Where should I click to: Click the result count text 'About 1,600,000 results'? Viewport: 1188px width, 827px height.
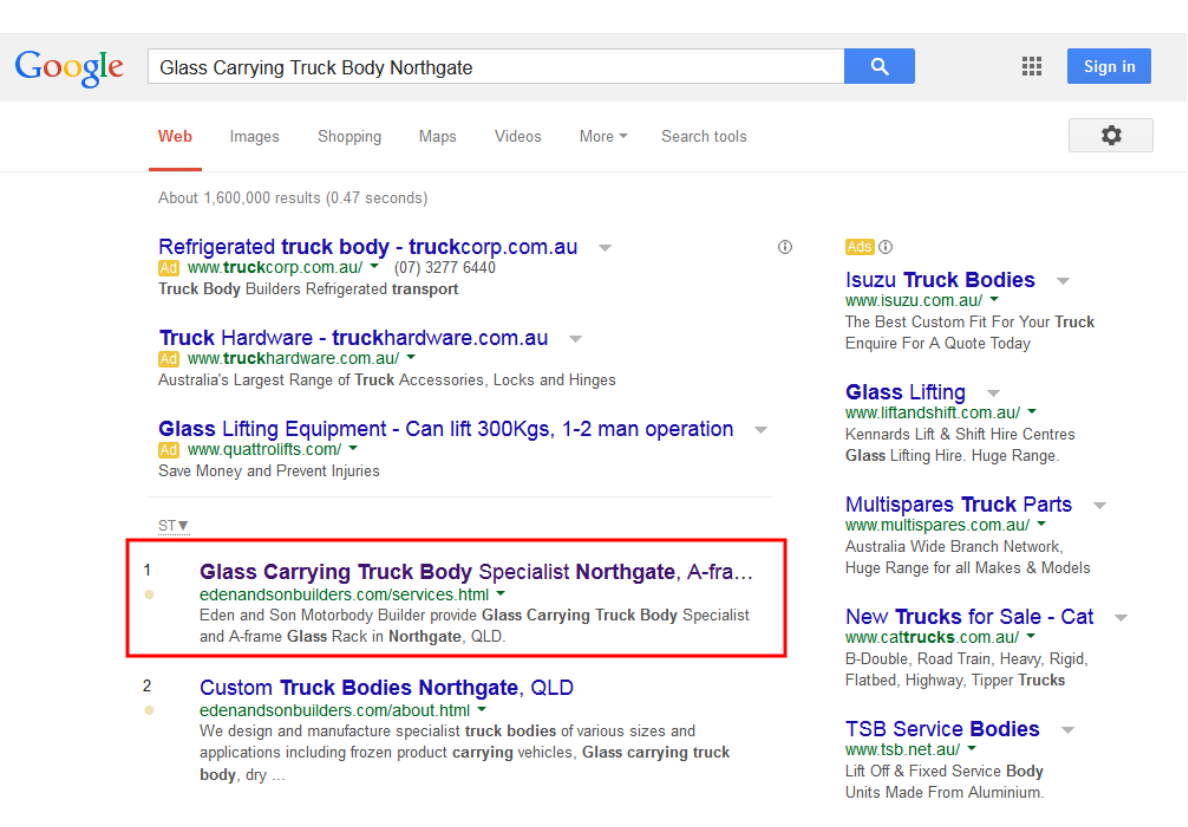click(239, 198)
